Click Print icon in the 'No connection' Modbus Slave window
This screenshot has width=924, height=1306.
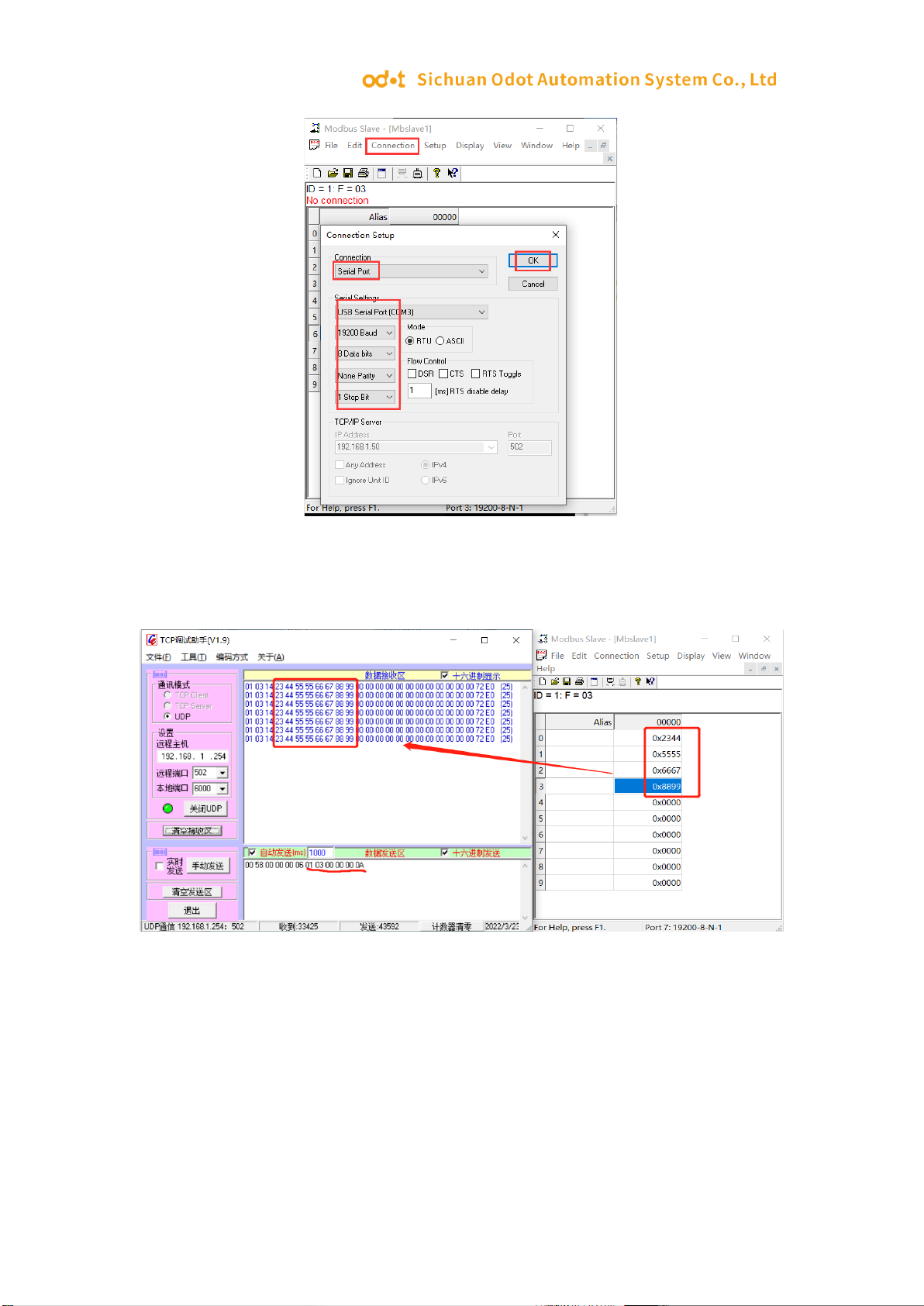[363, 173]
